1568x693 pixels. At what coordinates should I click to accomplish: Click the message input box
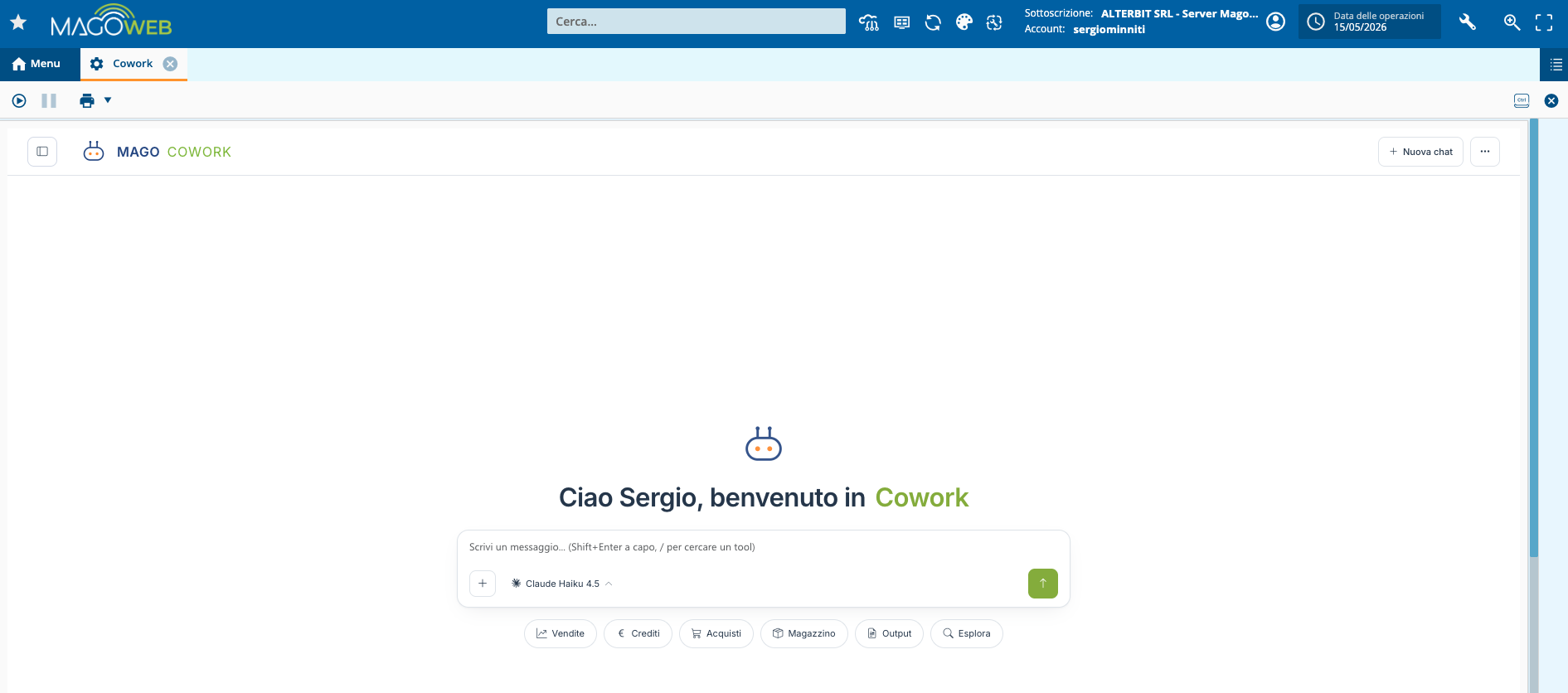(763, 547)
